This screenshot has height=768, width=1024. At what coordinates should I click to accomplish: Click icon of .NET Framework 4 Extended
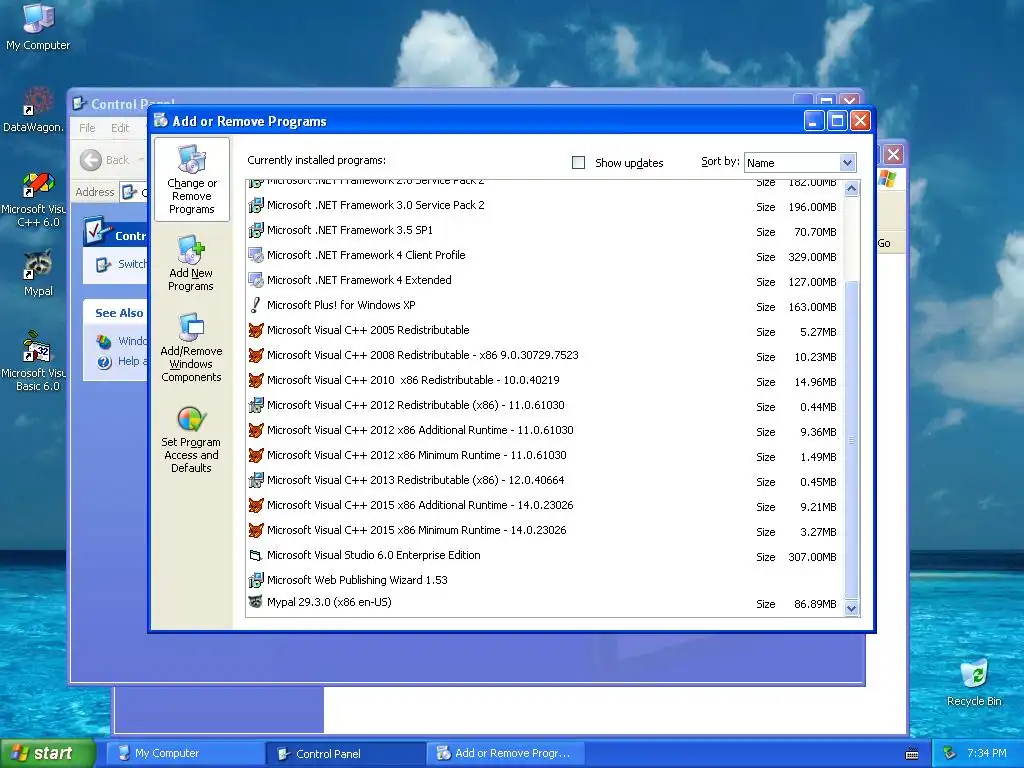pyautogui.click(x=256, y=280)
